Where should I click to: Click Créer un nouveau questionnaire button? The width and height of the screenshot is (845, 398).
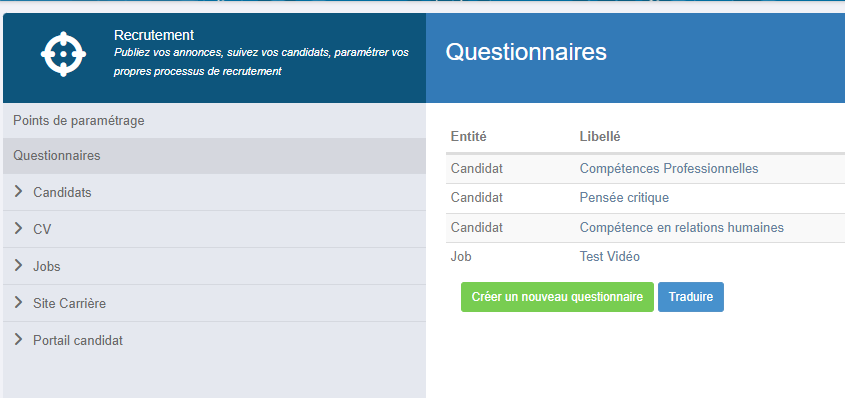coord(557,297)
